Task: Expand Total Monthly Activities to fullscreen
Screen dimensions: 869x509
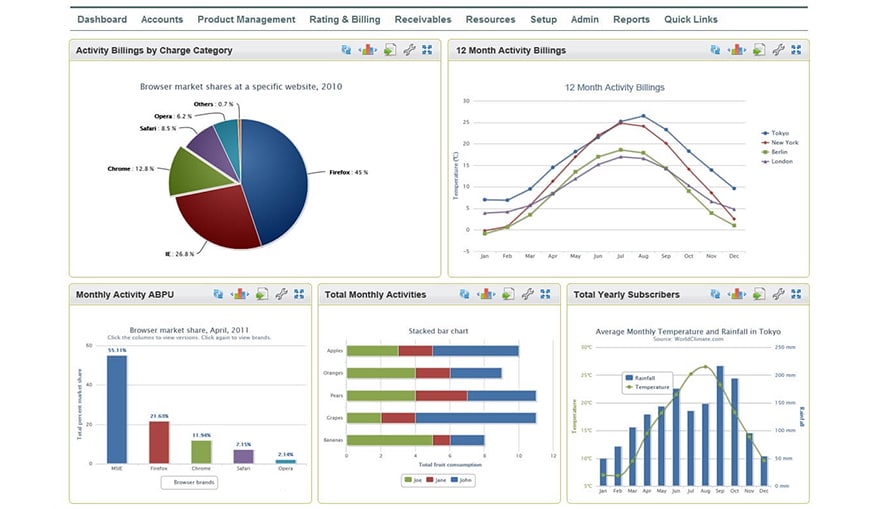Action: 545,294
